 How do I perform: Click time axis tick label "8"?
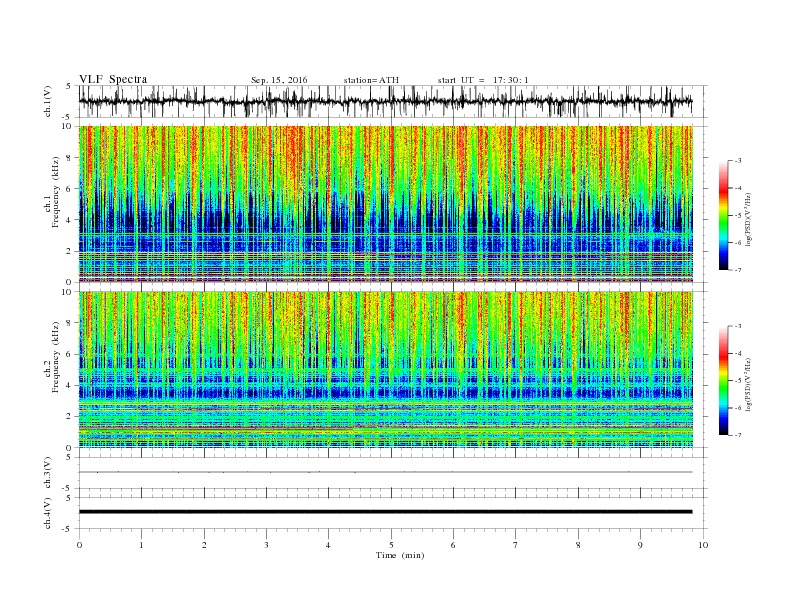[578, 545]
